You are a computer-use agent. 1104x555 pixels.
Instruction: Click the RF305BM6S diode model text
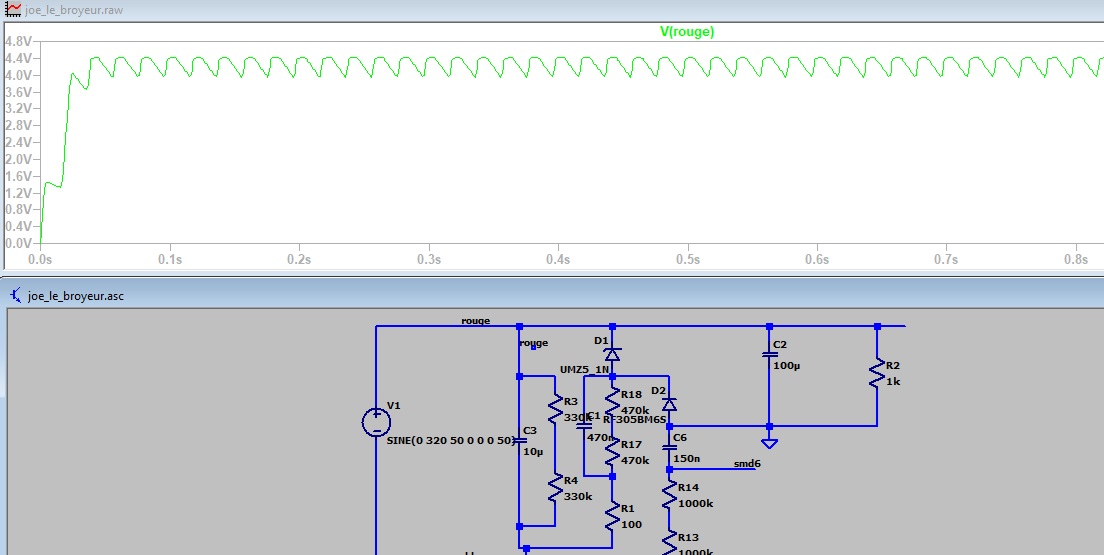634,419
